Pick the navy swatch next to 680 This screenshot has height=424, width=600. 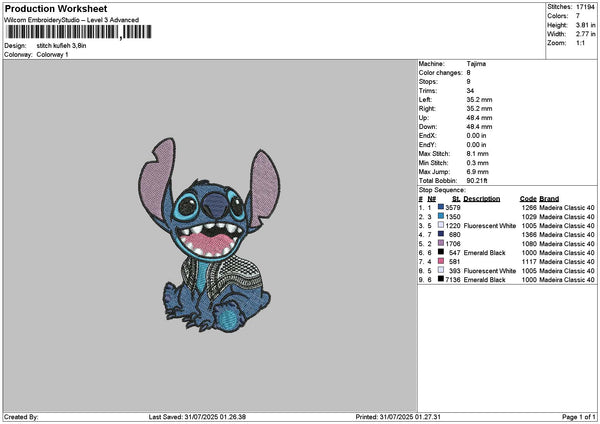pyautogui.click(x=441, y=234)
